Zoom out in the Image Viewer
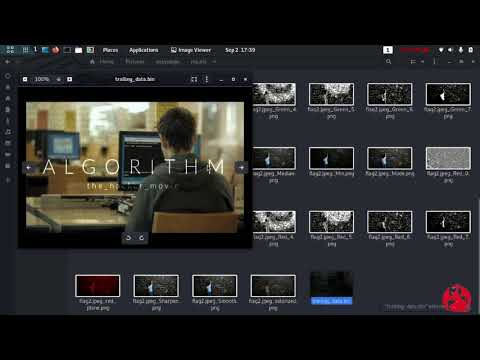The height and width of the screenshot is (360, 480). [x=25, y=79]
